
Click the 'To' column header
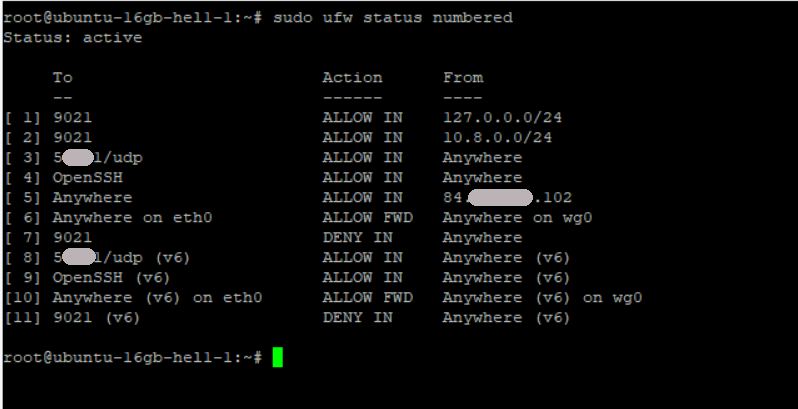(x=62, y=77)
